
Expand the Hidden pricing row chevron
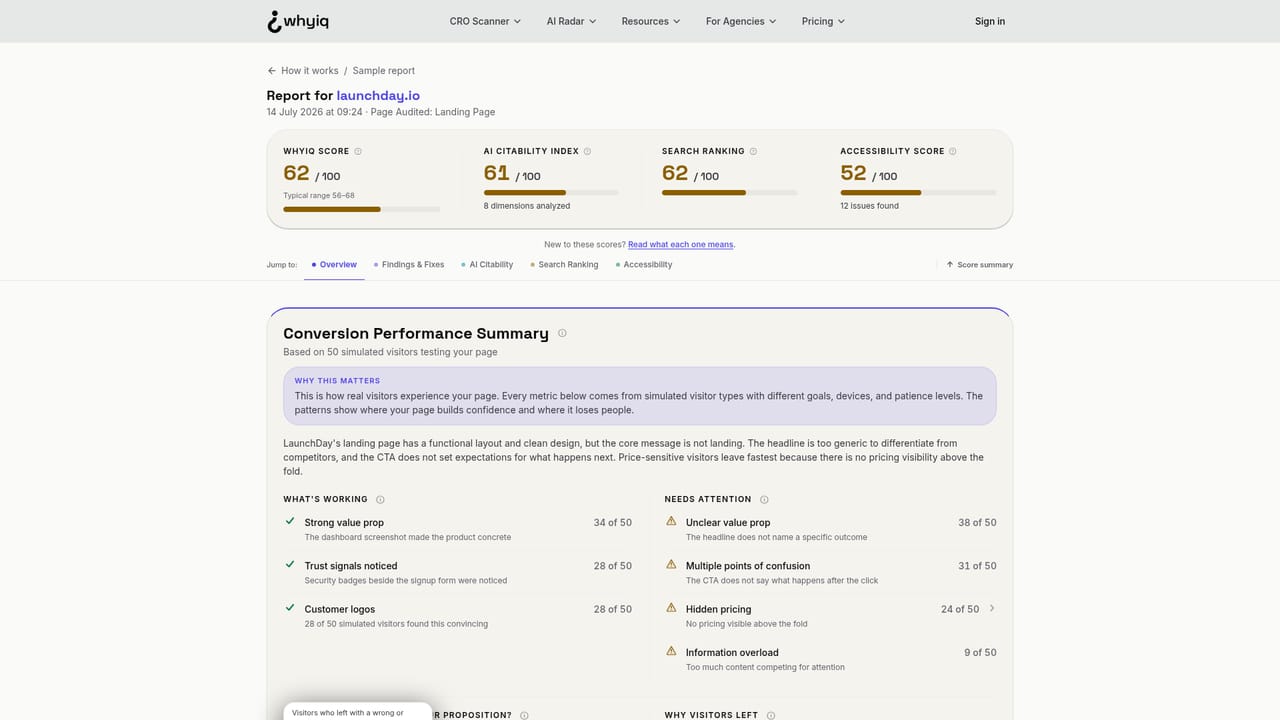(x=992, y=608)
